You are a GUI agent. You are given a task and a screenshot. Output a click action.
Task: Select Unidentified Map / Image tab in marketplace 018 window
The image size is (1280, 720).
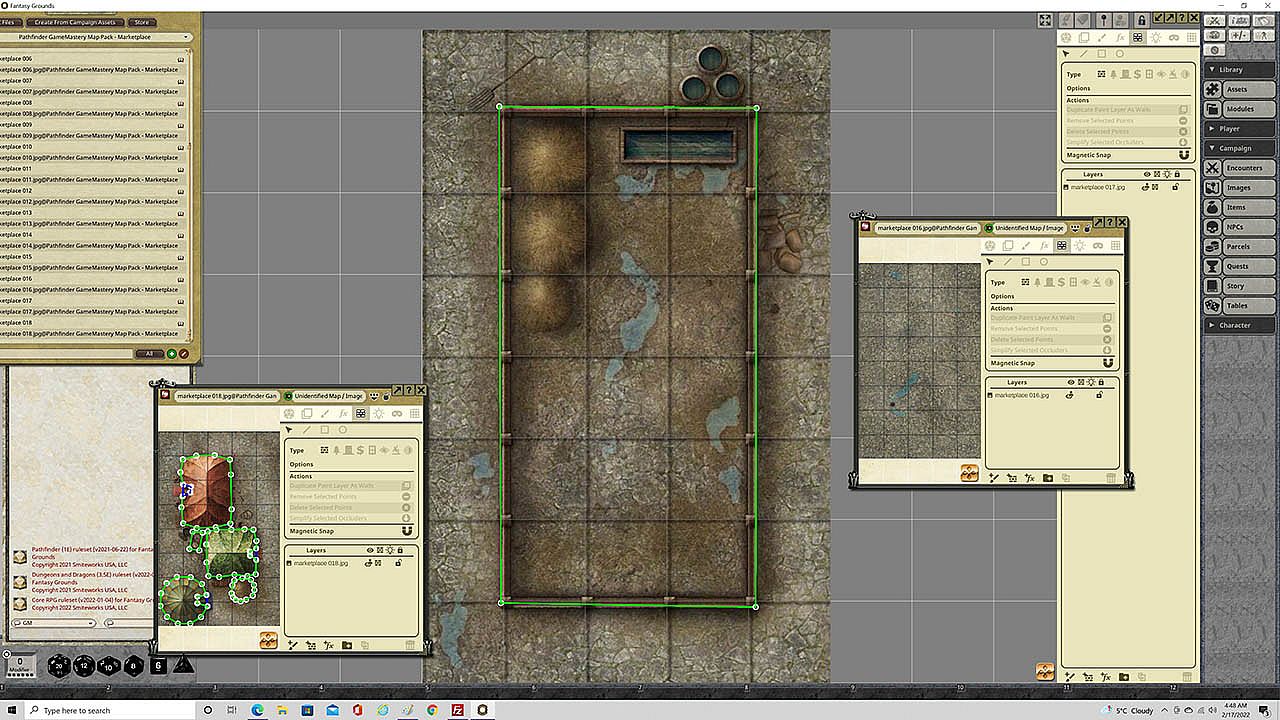pyautogui.click(x=330, y=396)
